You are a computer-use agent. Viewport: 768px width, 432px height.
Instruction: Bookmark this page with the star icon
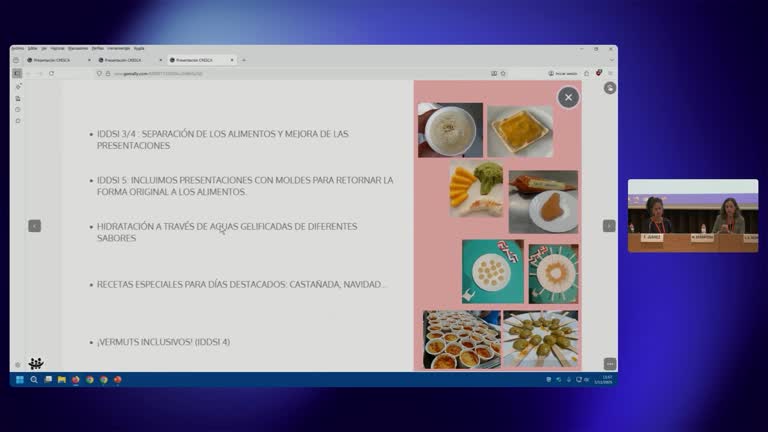coord(503,73)
